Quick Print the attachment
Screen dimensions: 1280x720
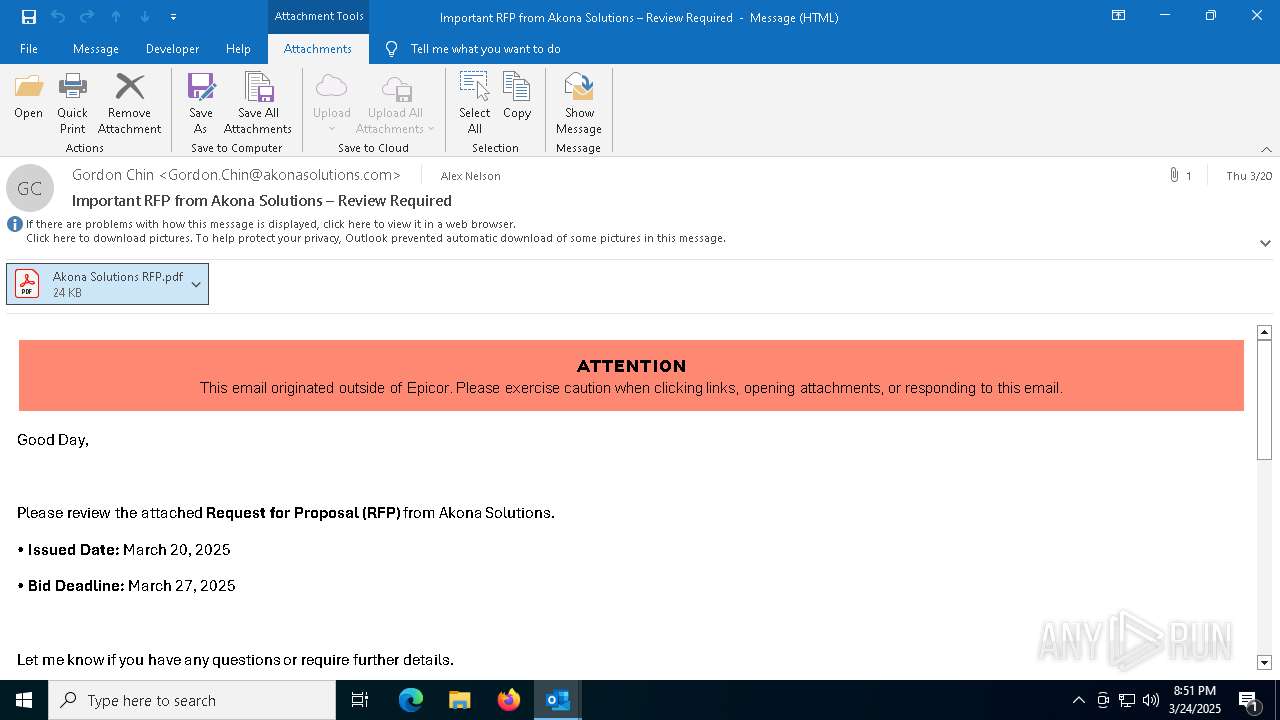72,103
